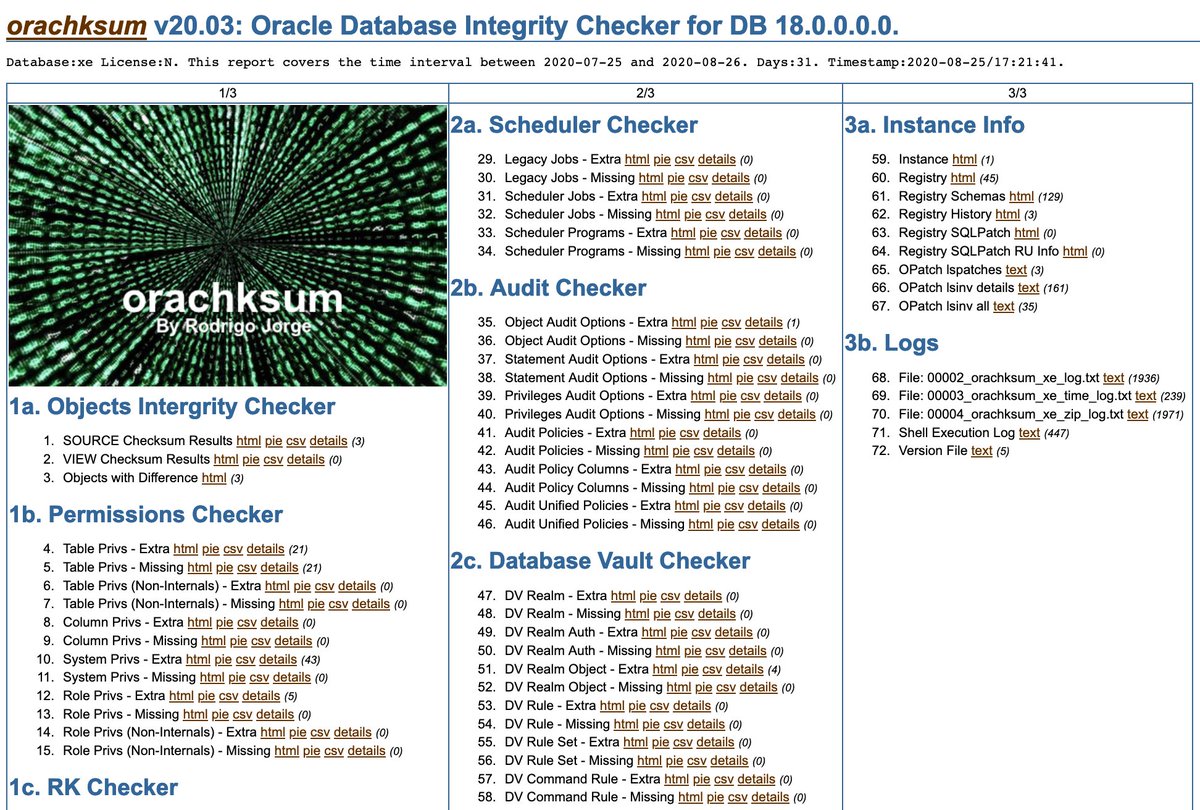1200x810 pixels.
Task: Open details for VIEW Checksum Results
Action: pyautogui.click(x=306, y=459)
